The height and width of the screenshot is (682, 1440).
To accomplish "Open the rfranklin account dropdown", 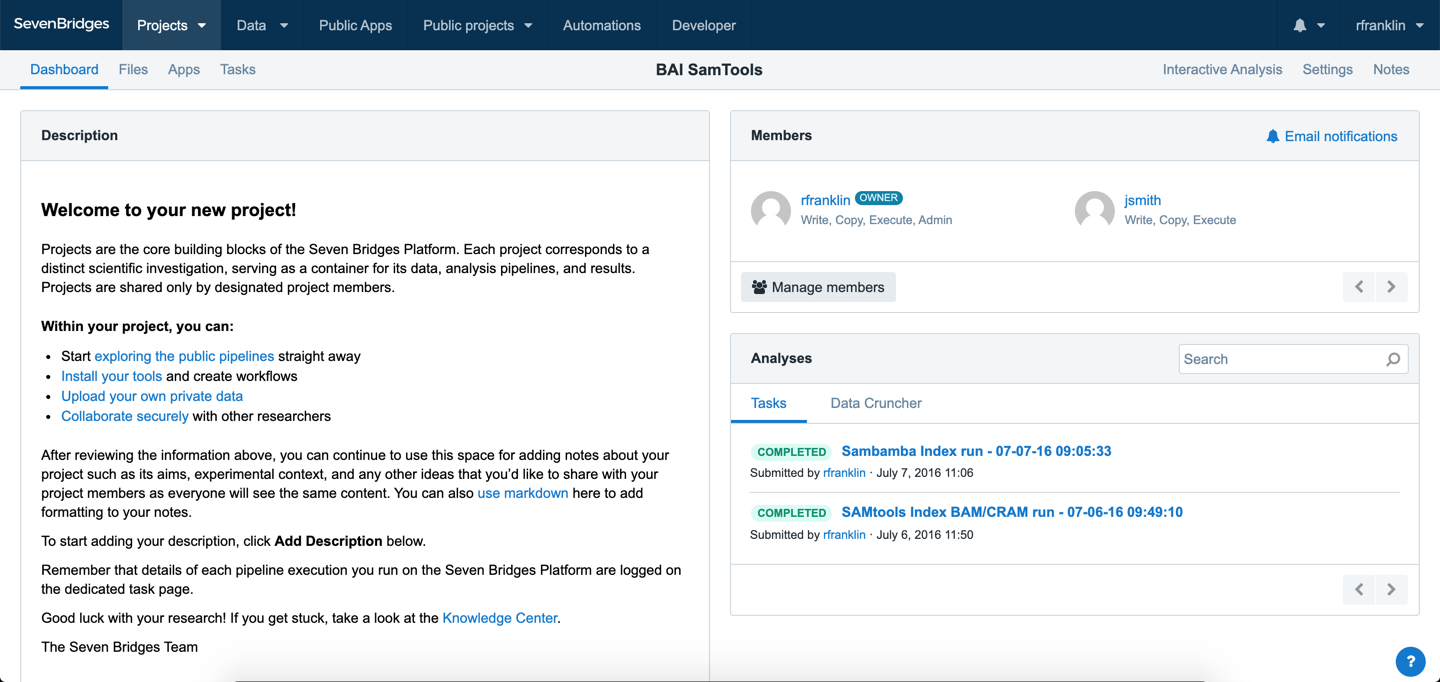I will [x=1389, y=25].
